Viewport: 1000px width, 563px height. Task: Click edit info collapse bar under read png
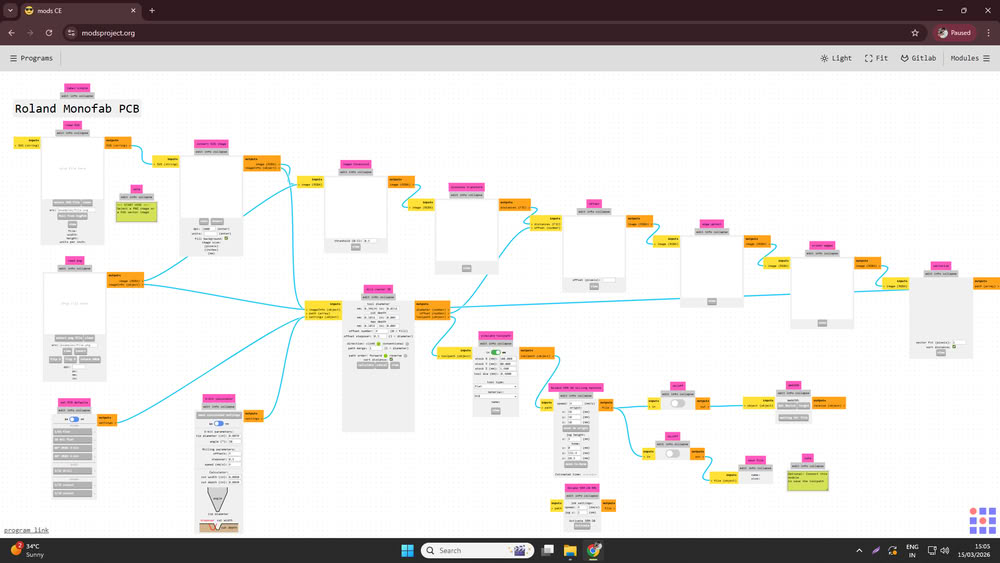pos(75,268)
